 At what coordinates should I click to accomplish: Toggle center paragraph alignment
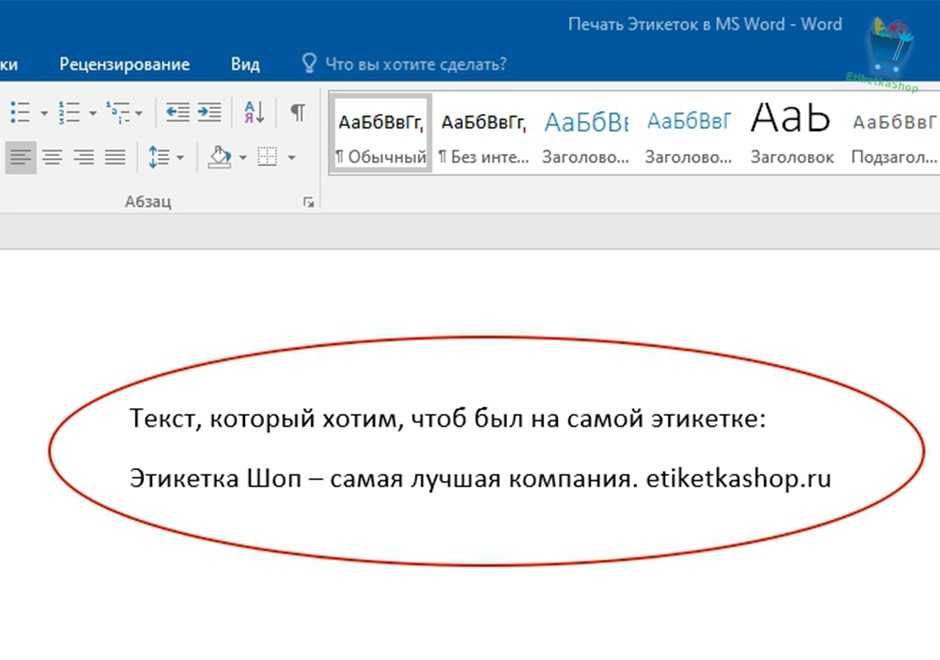click(52, 157)
